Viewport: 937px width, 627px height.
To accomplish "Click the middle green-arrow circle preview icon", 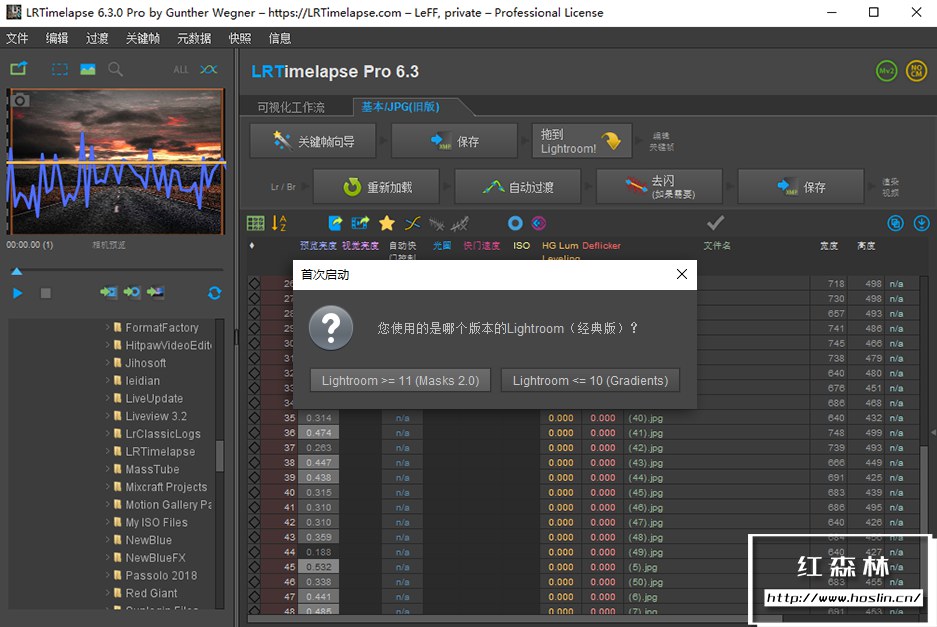I will (x=132, y=292).
